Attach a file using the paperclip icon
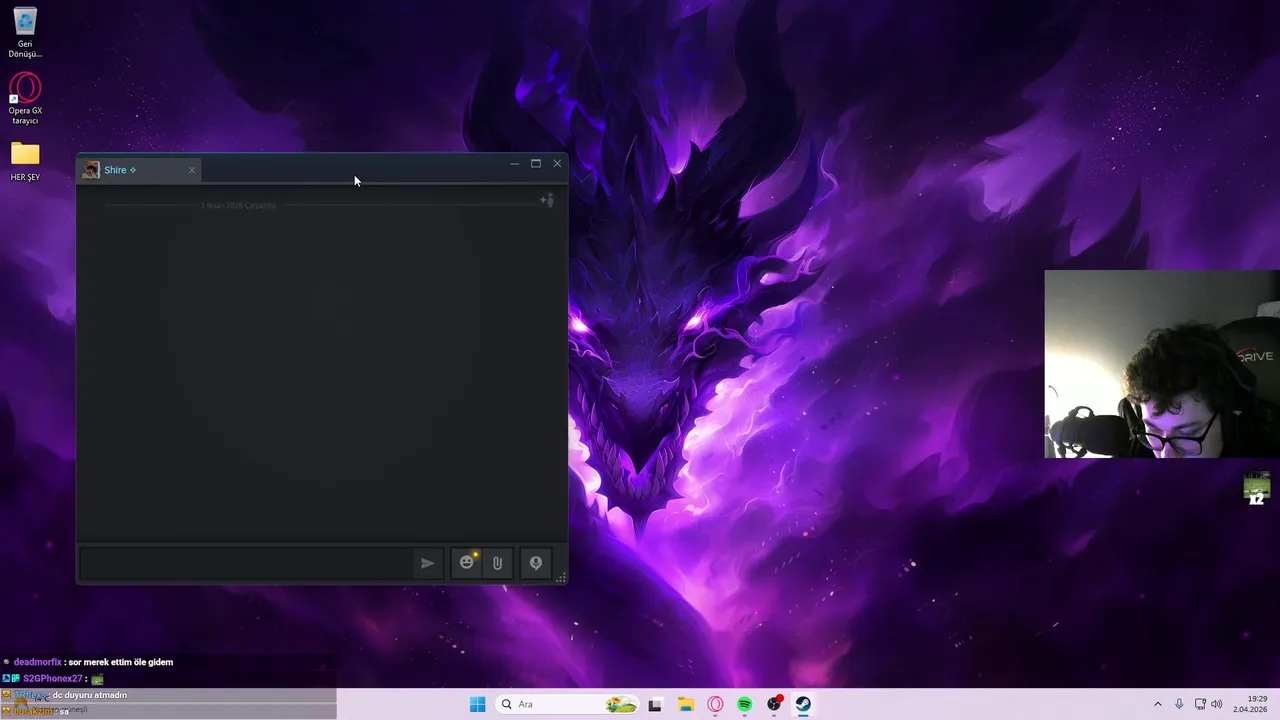 [497, 563]
